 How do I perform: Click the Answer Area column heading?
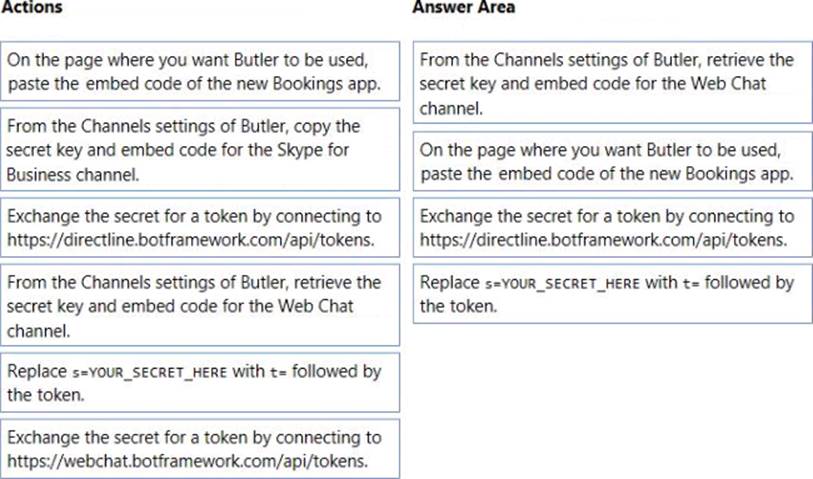464,8
